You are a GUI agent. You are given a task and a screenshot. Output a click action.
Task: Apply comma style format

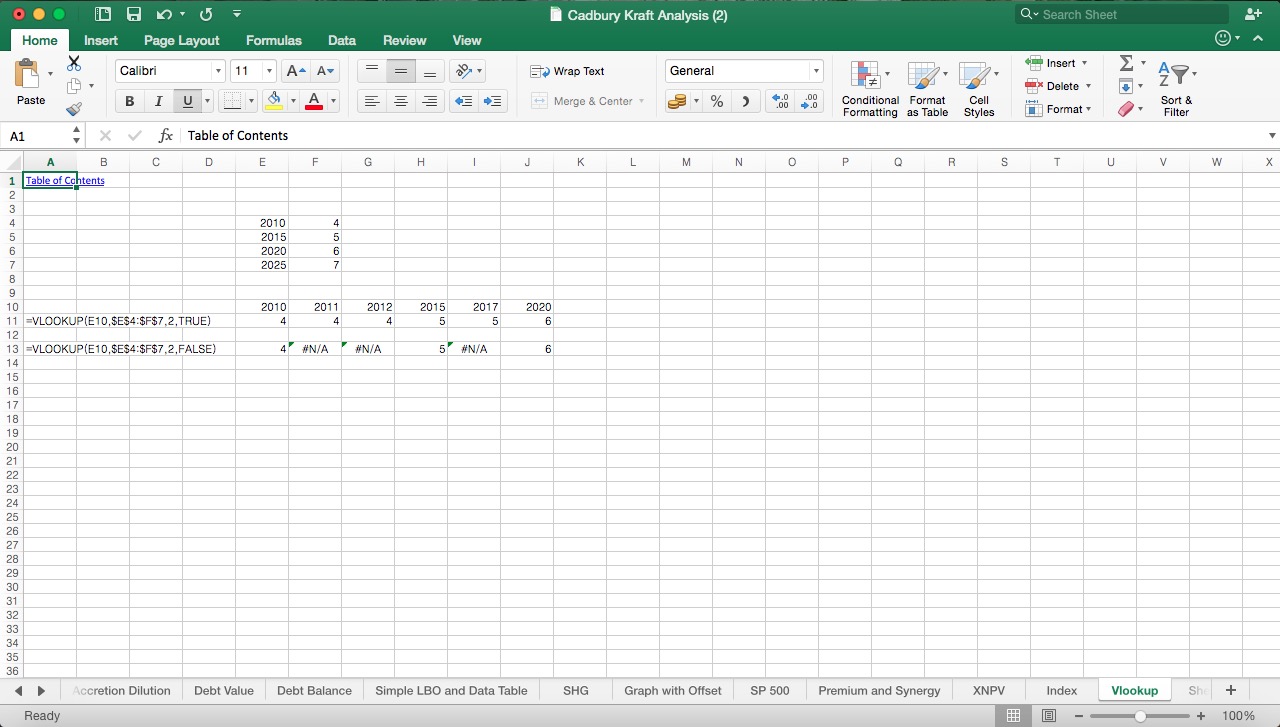(745, 101)
